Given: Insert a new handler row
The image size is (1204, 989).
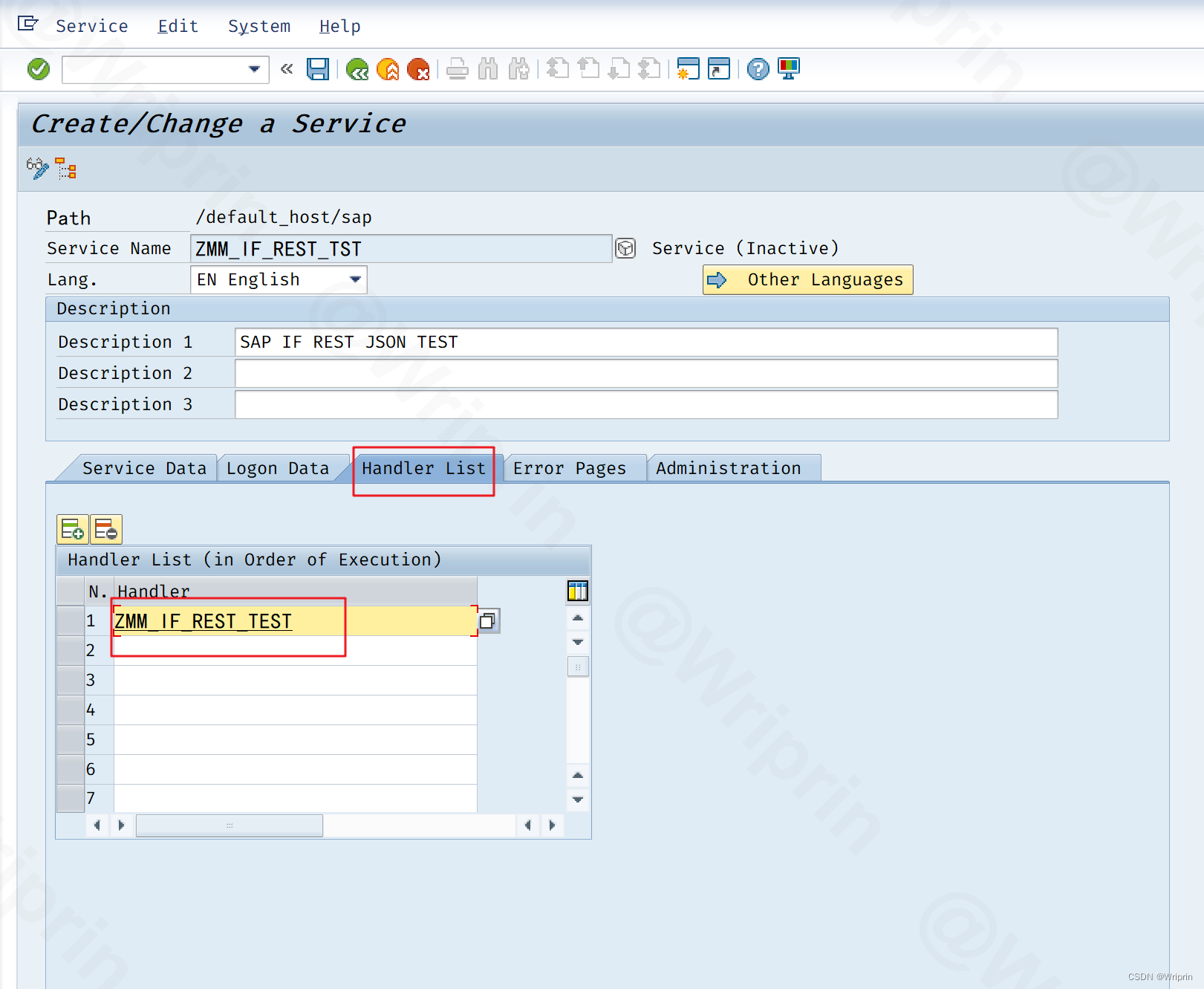Looking at the screenshot, I should tap(73, 529).
